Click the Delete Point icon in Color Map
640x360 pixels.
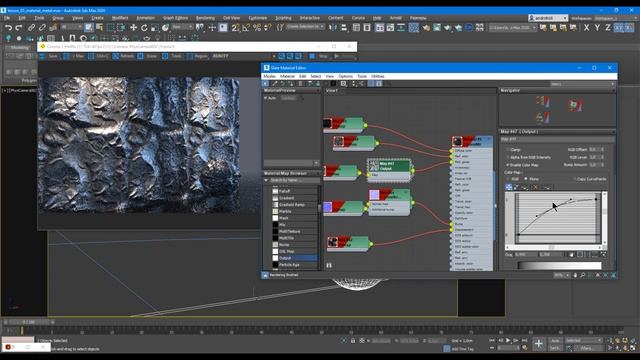[535, 187]
